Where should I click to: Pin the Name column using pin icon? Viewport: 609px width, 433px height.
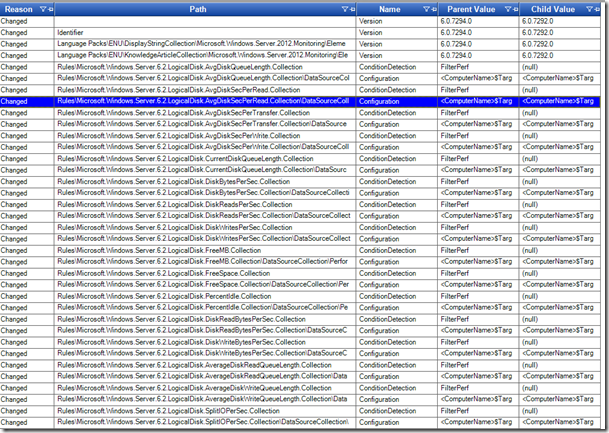[x=434, y=9]
